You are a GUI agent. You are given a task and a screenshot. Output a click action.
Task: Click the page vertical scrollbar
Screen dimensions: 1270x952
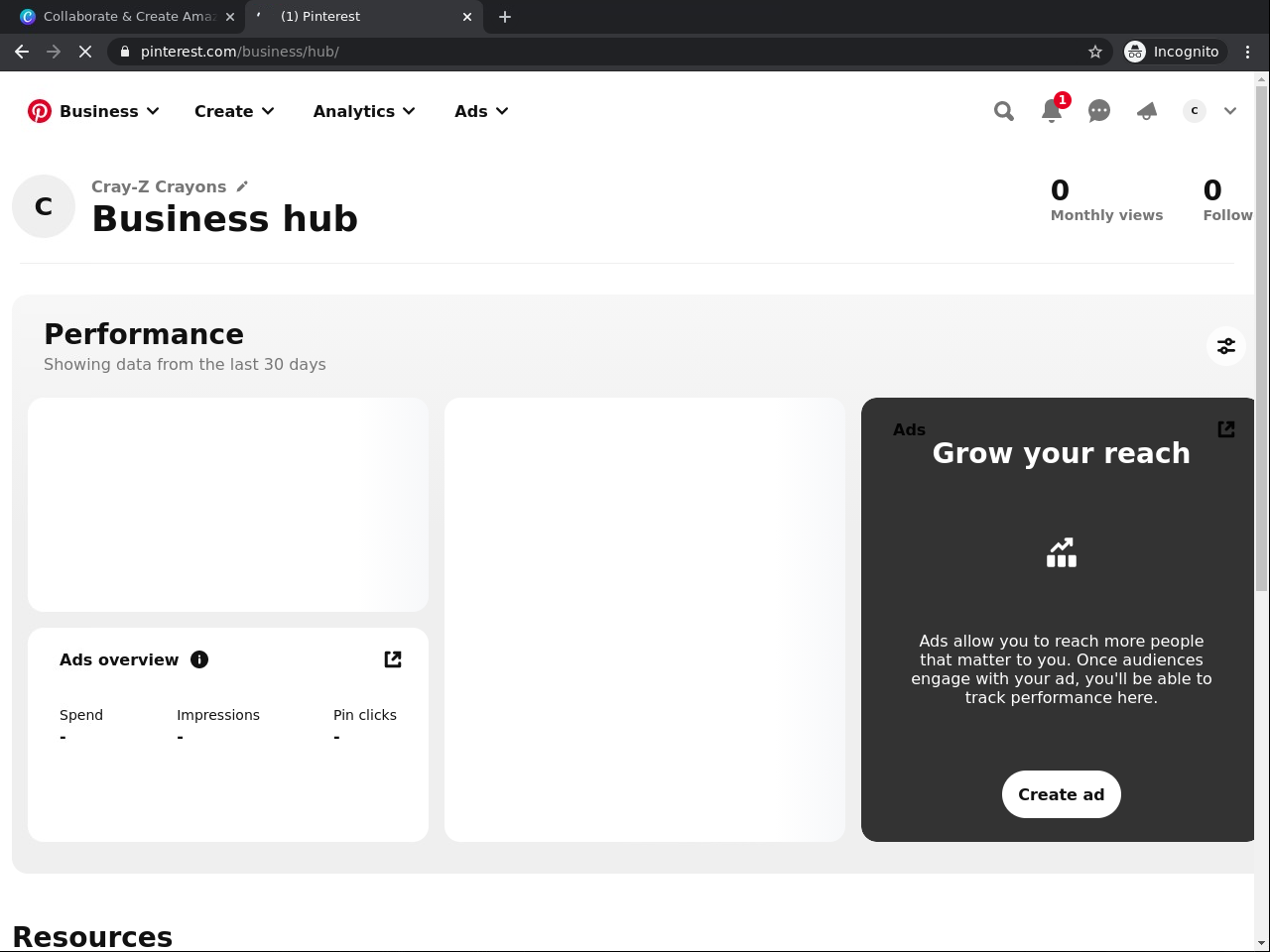pos(1262,337)
